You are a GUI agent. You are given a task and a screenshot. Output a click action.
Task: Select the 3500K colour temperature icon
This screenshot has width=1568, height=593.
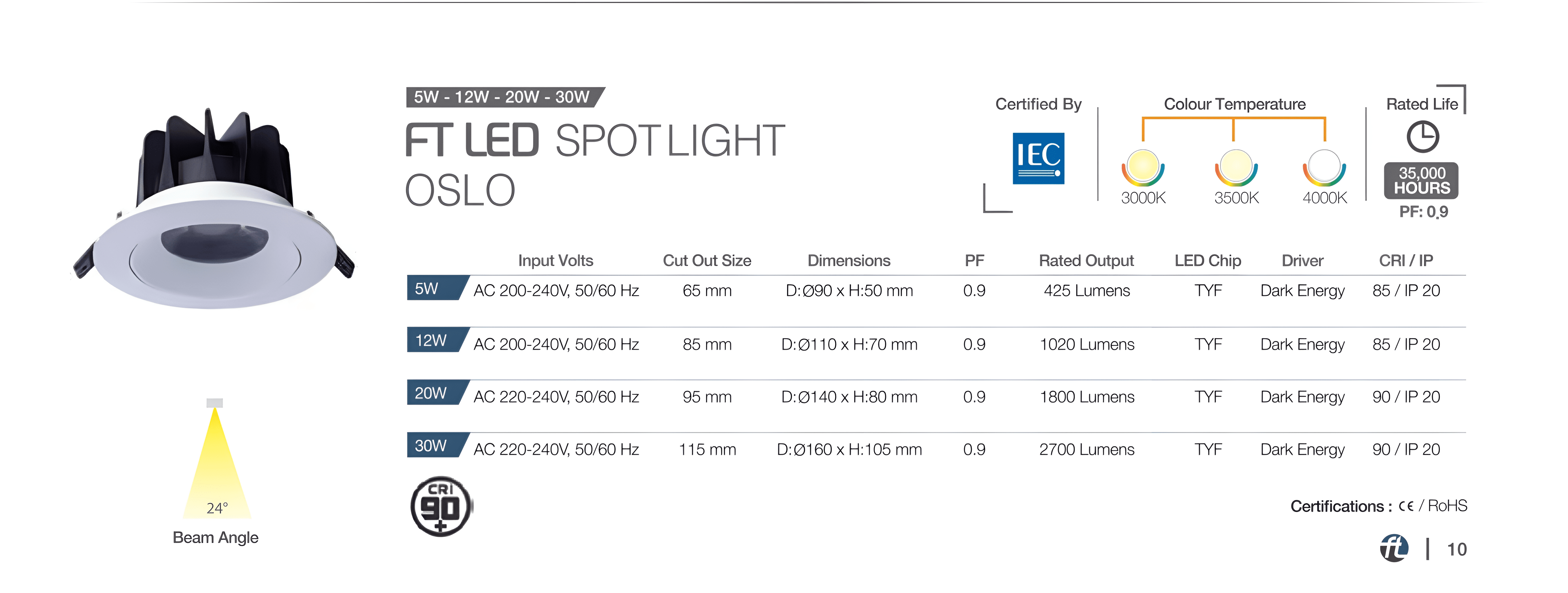coord(1236,167)
